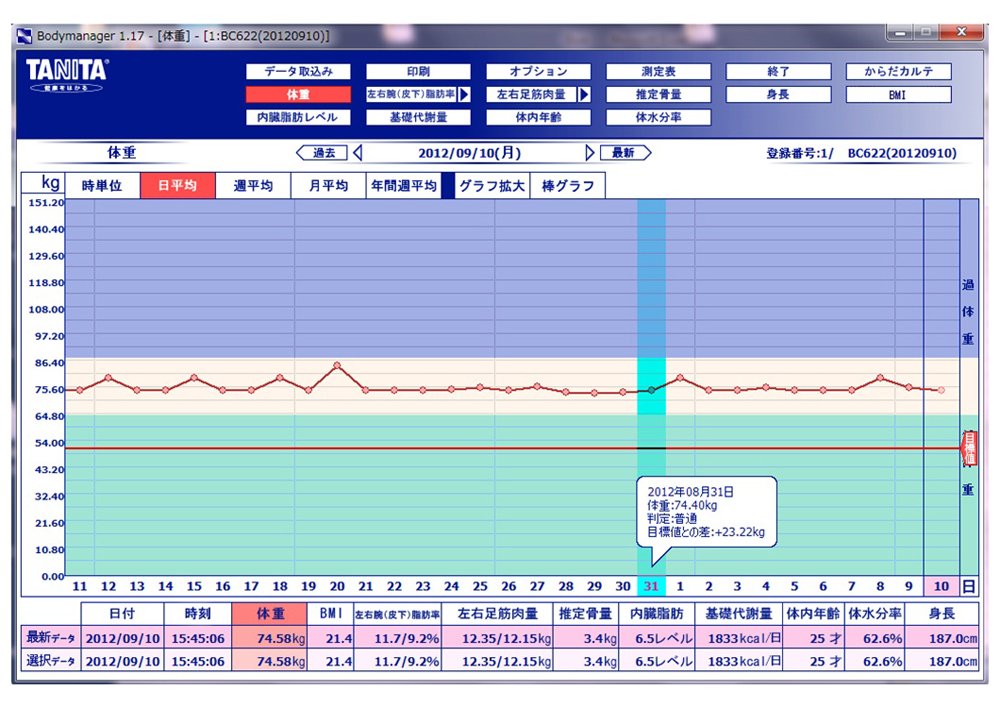The width and height of the screenshot is (1000, 708).
Task: Click the データ取込み import button
Action: 298,72
